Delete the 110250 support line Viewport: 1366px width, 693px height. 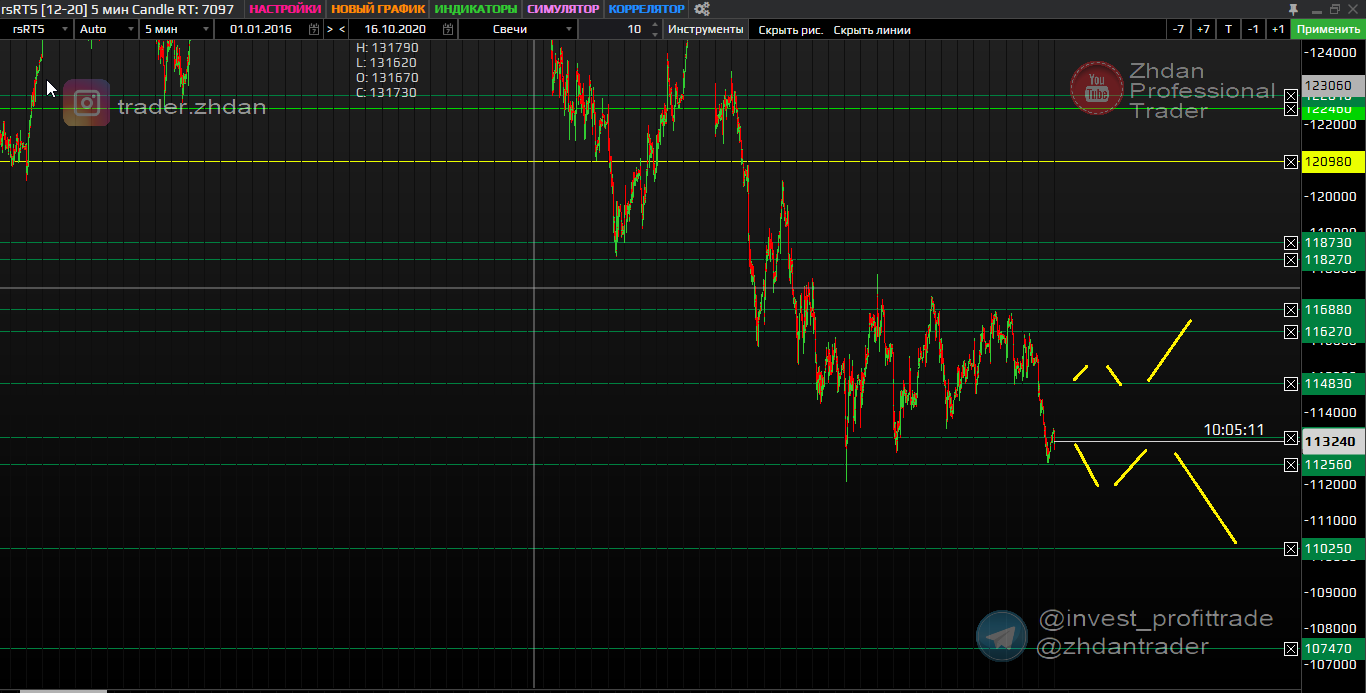pos(1291,549)
